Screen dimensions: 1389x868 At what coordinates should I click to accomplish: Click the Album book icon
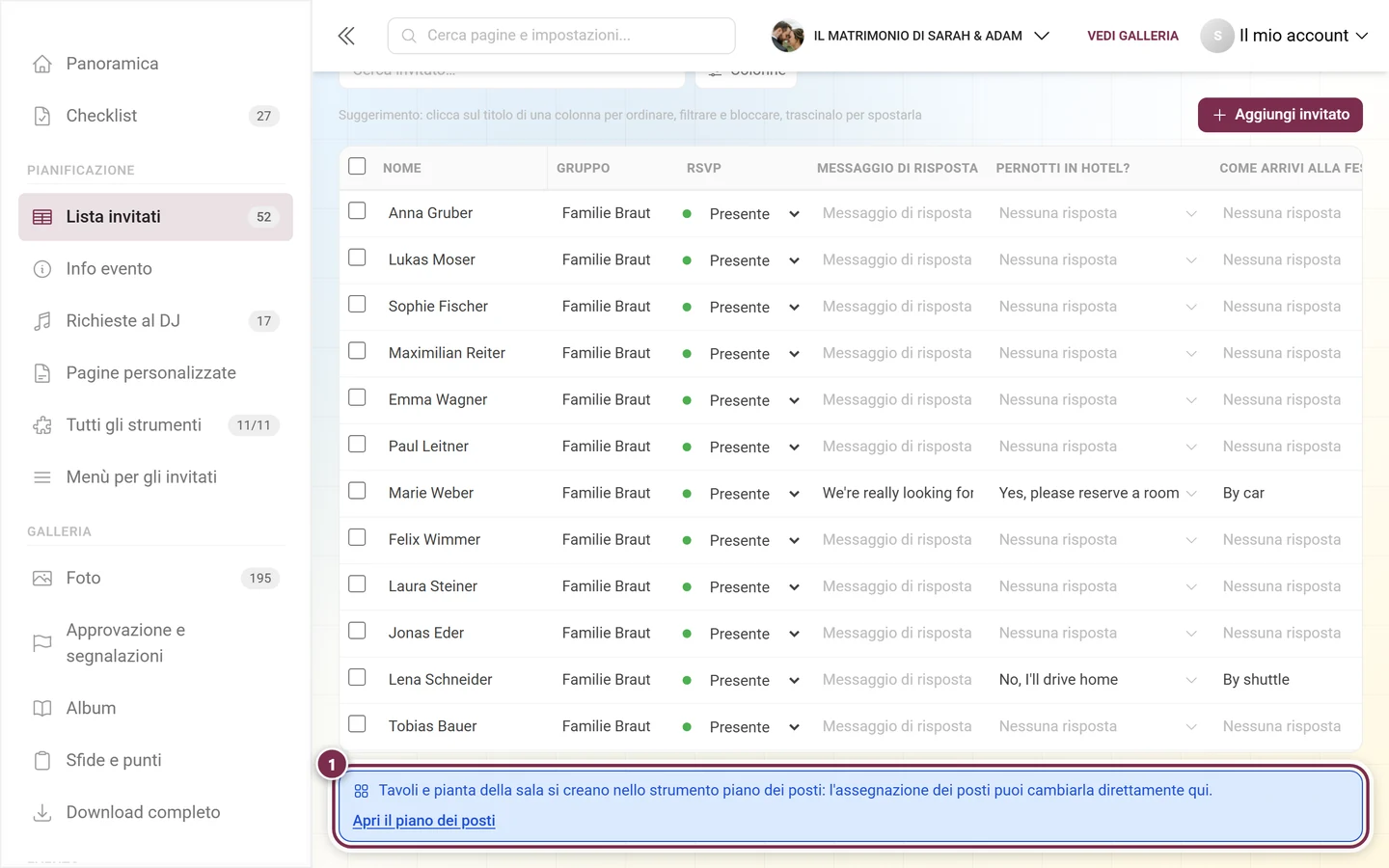[x=42, y=708]
